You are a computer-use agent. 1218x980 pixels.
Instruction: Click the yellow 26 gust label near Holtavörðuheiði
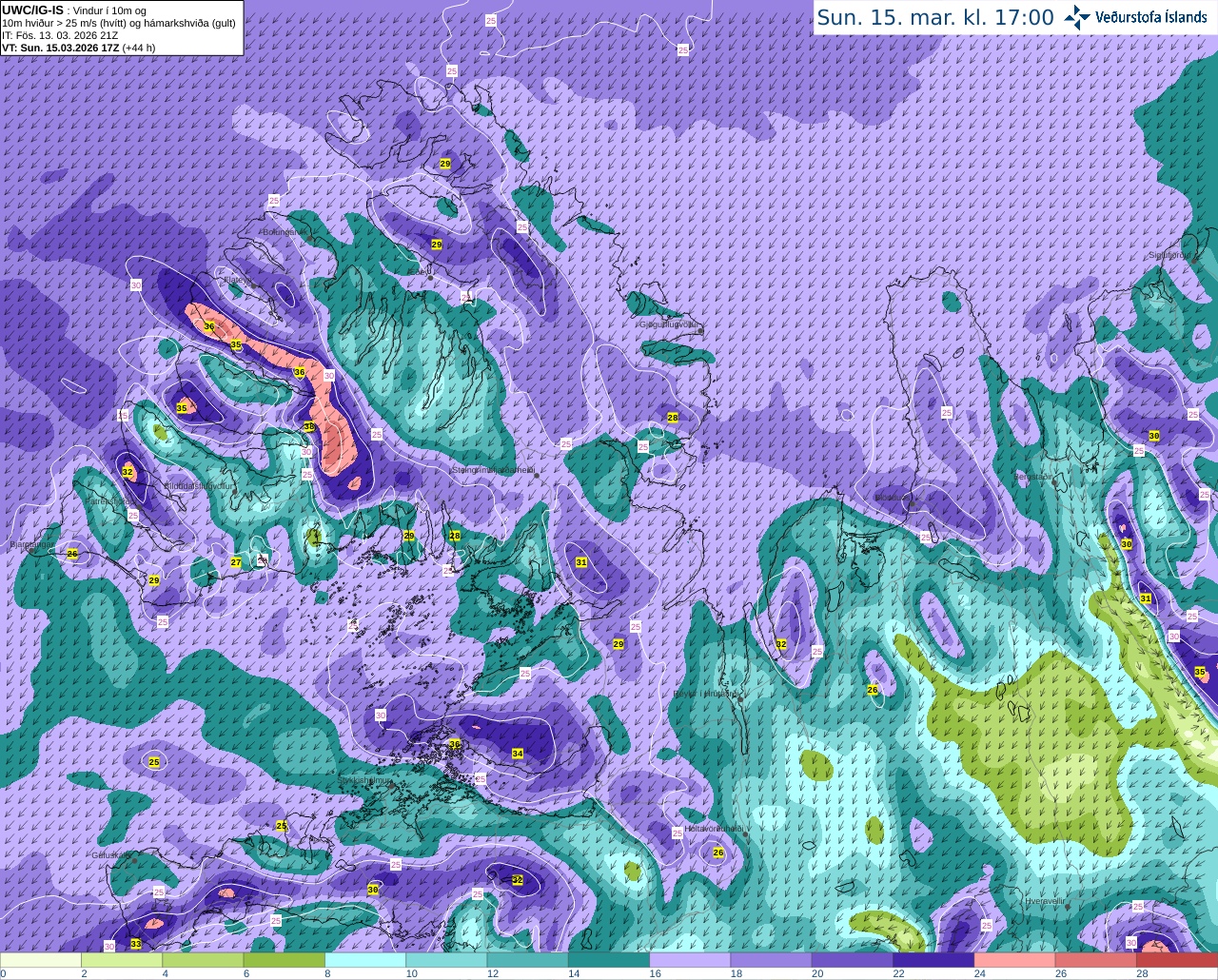718,853
